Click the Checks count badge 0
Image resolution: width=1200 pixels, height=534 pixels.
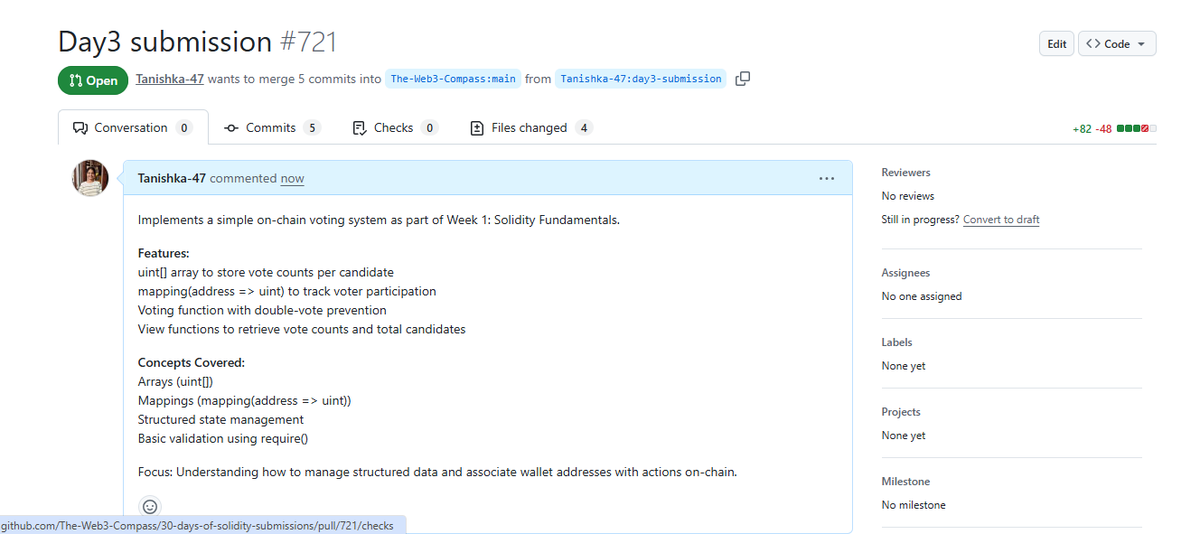click(x=429, y=128)
